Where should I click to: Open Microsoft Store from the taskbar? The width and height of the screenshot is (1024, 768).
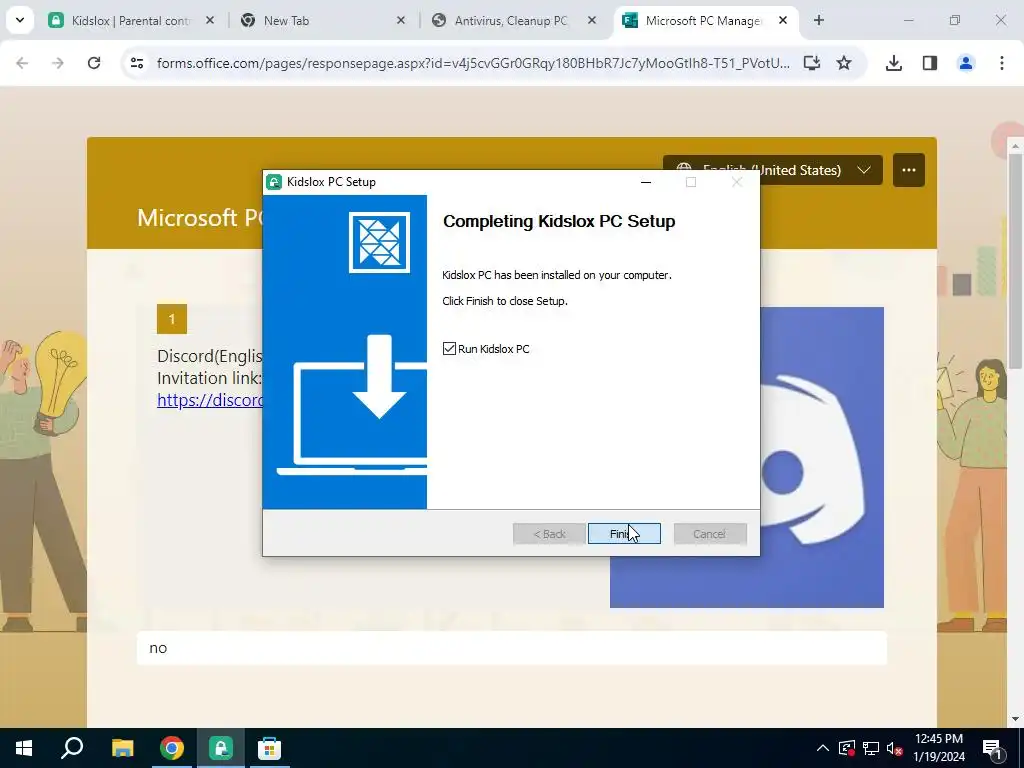click(x=269, y=748)
